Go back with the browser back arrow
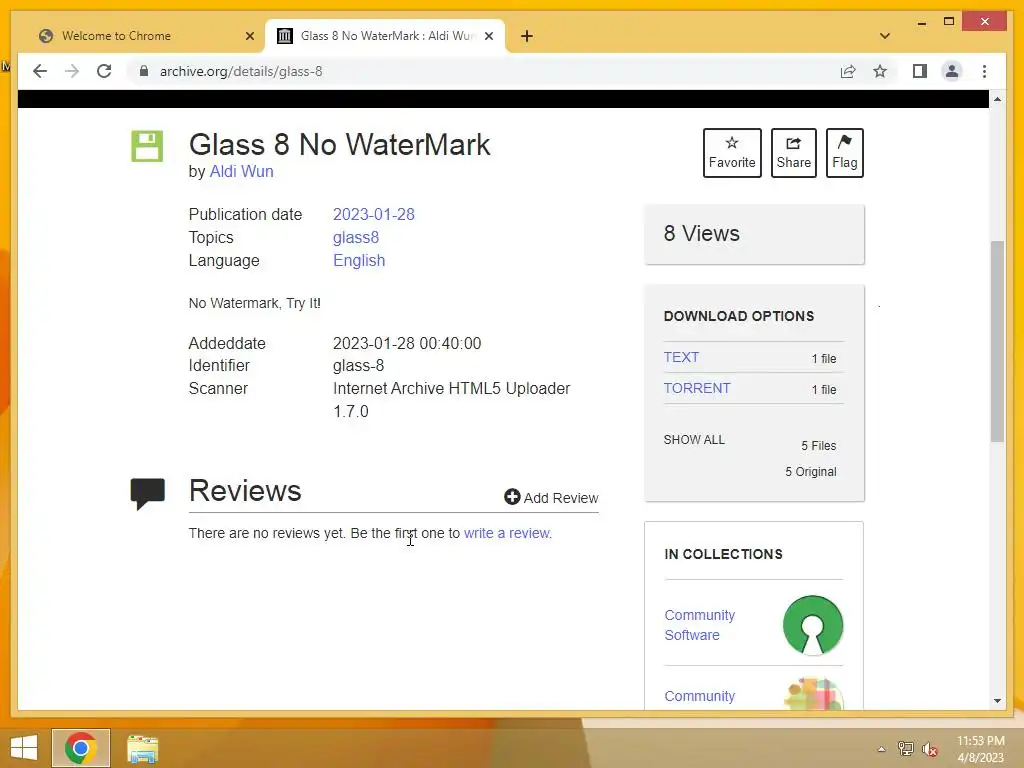The width and height of the screenshot is (1024, 768). pos(40,71)
